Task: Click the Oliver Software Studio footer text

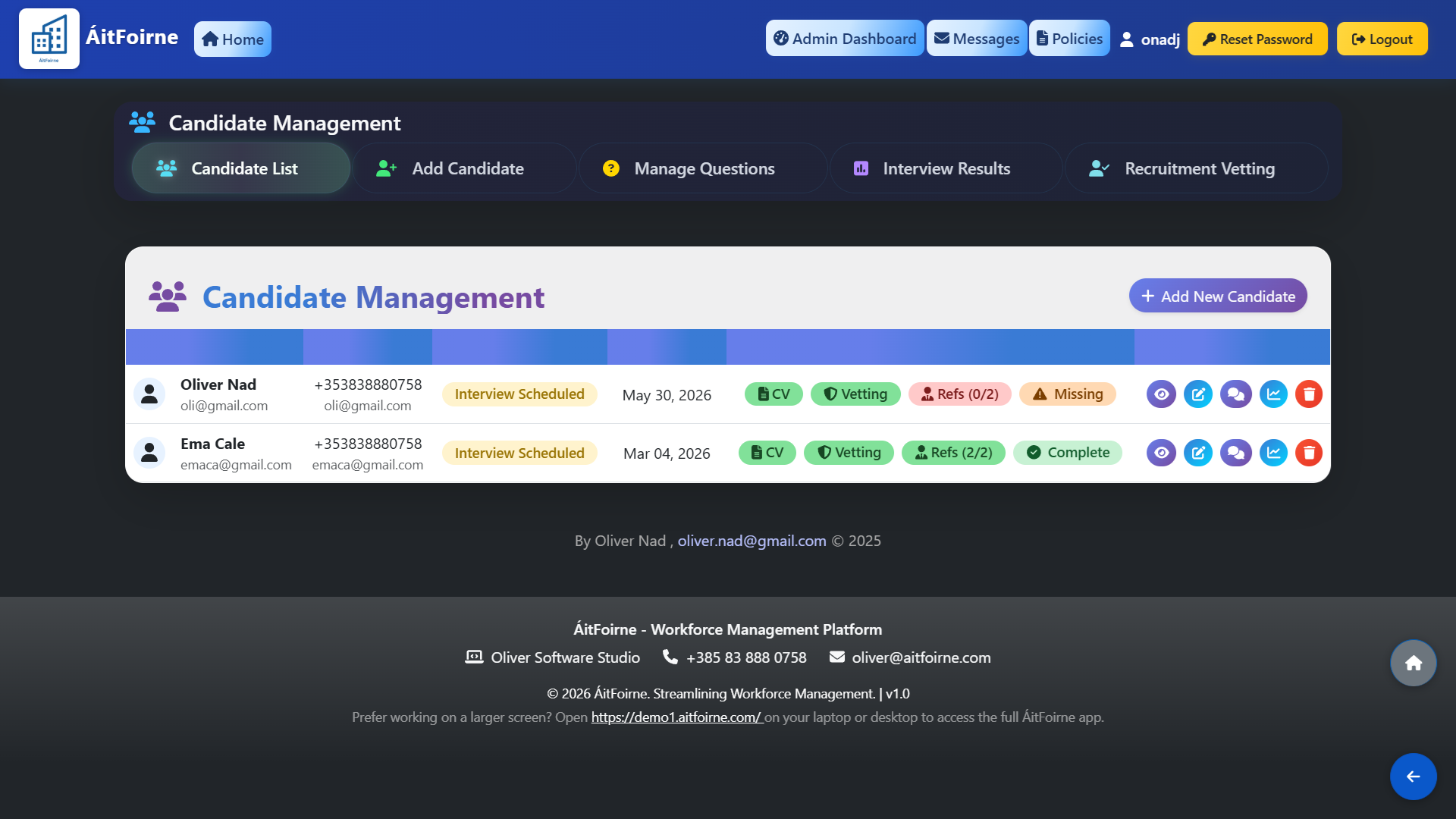Action: pyautogui.click(x=565, y=657)
